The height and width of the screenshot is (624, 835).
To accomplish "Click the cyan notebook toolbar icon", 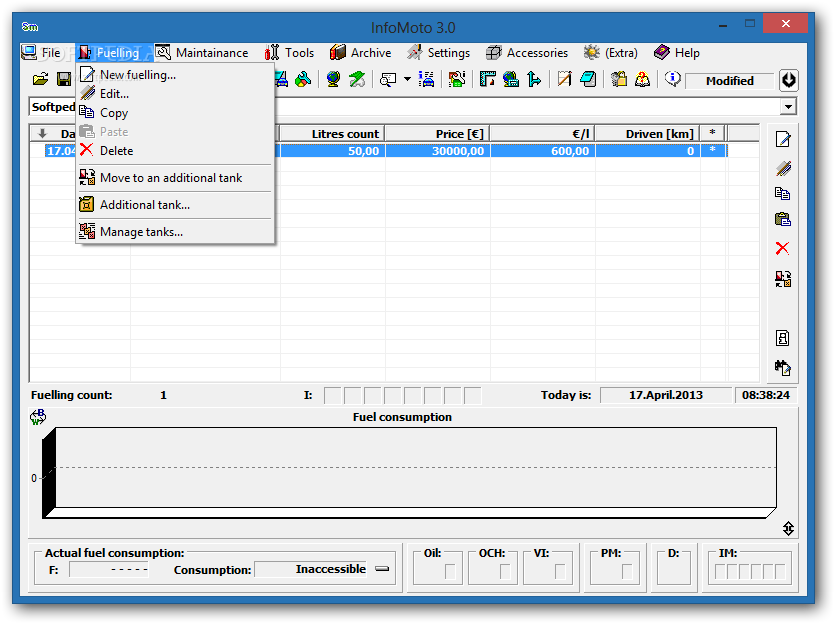I will [x=588, y=80].
